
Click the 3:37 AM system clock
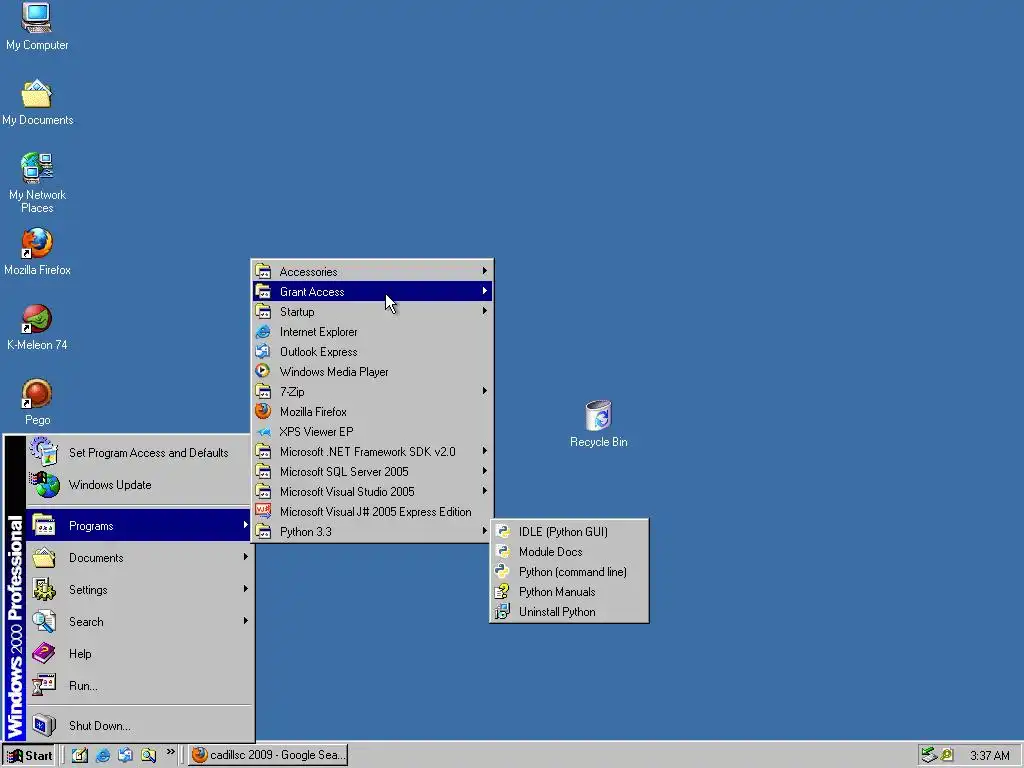coord(989,756)
